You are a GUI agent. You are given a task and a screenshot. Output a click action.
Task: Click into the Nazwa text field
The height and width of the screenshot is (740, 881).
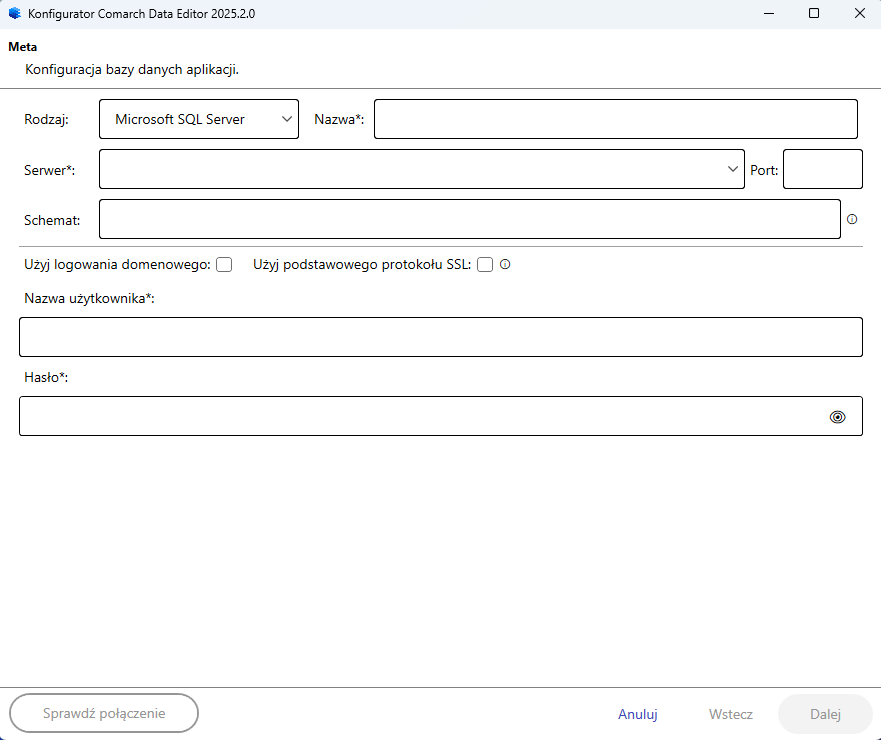point(615,119)
